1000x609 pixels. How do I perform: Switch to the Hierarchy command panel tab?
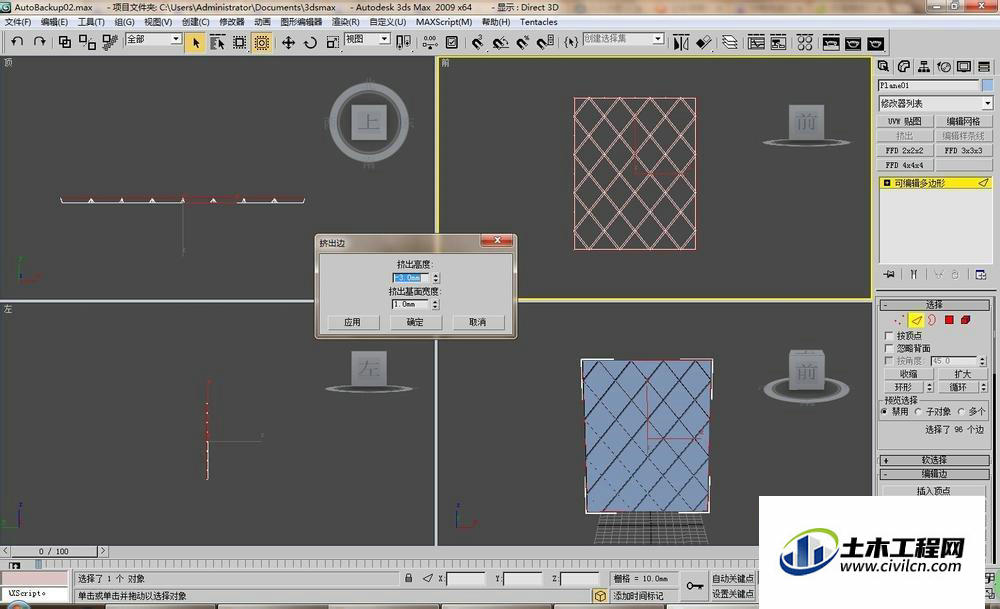(x=923, y=66)
